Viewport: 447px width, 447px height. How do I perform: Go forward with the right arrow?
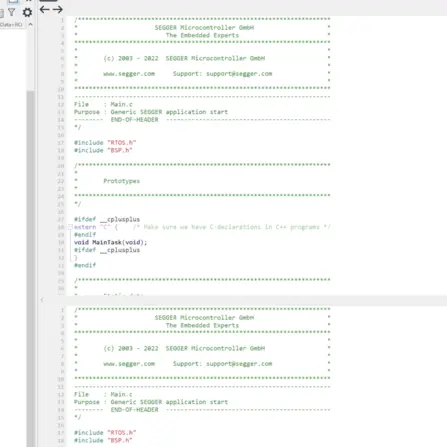57,10
